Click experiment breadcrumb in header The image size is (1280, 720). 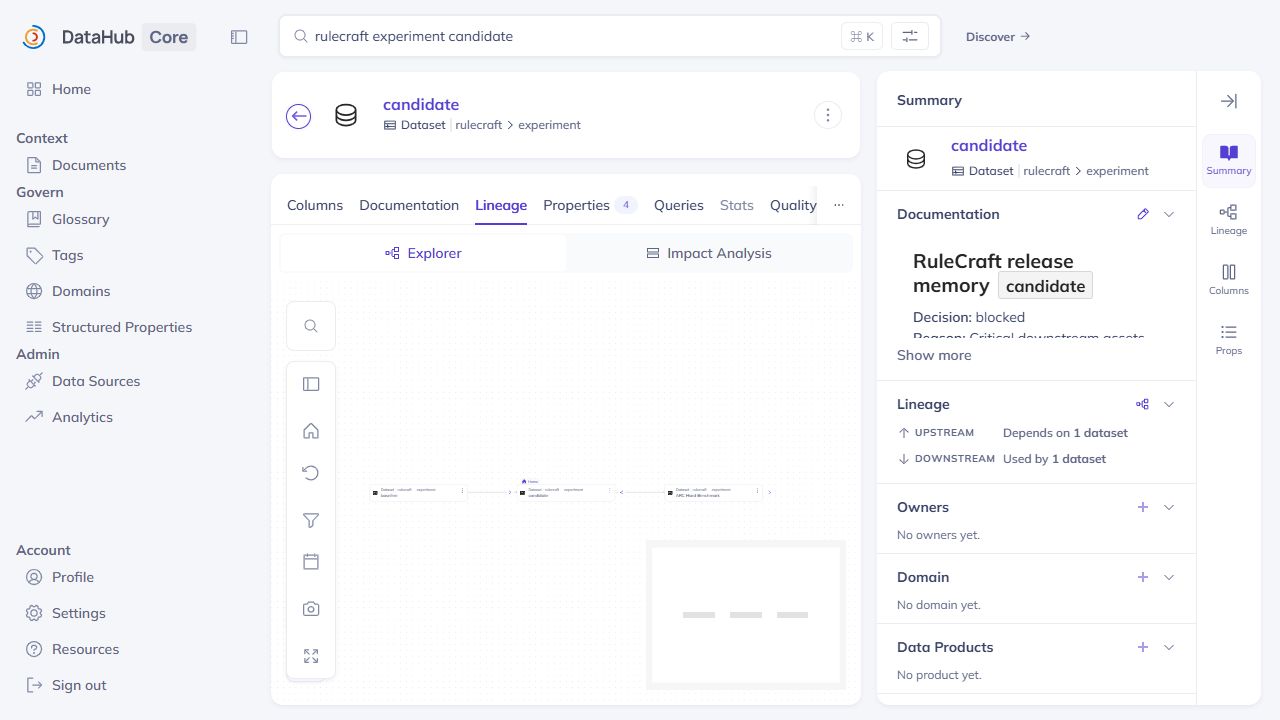(549, 125)
